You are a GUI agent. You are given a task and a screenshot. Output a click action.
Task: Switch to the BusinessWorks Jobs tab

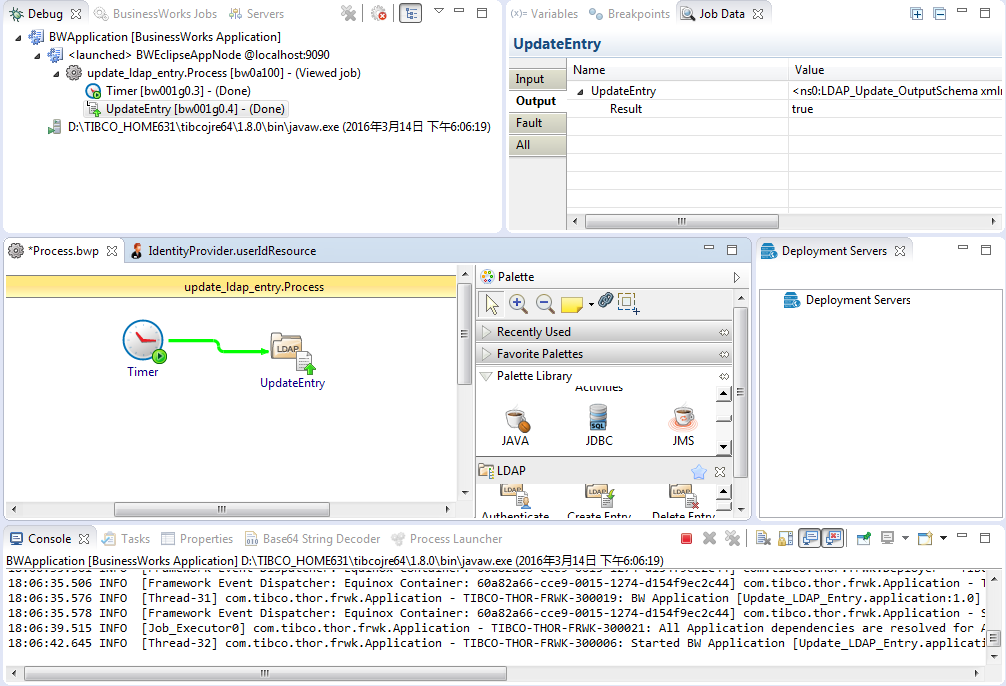point(155,13)
